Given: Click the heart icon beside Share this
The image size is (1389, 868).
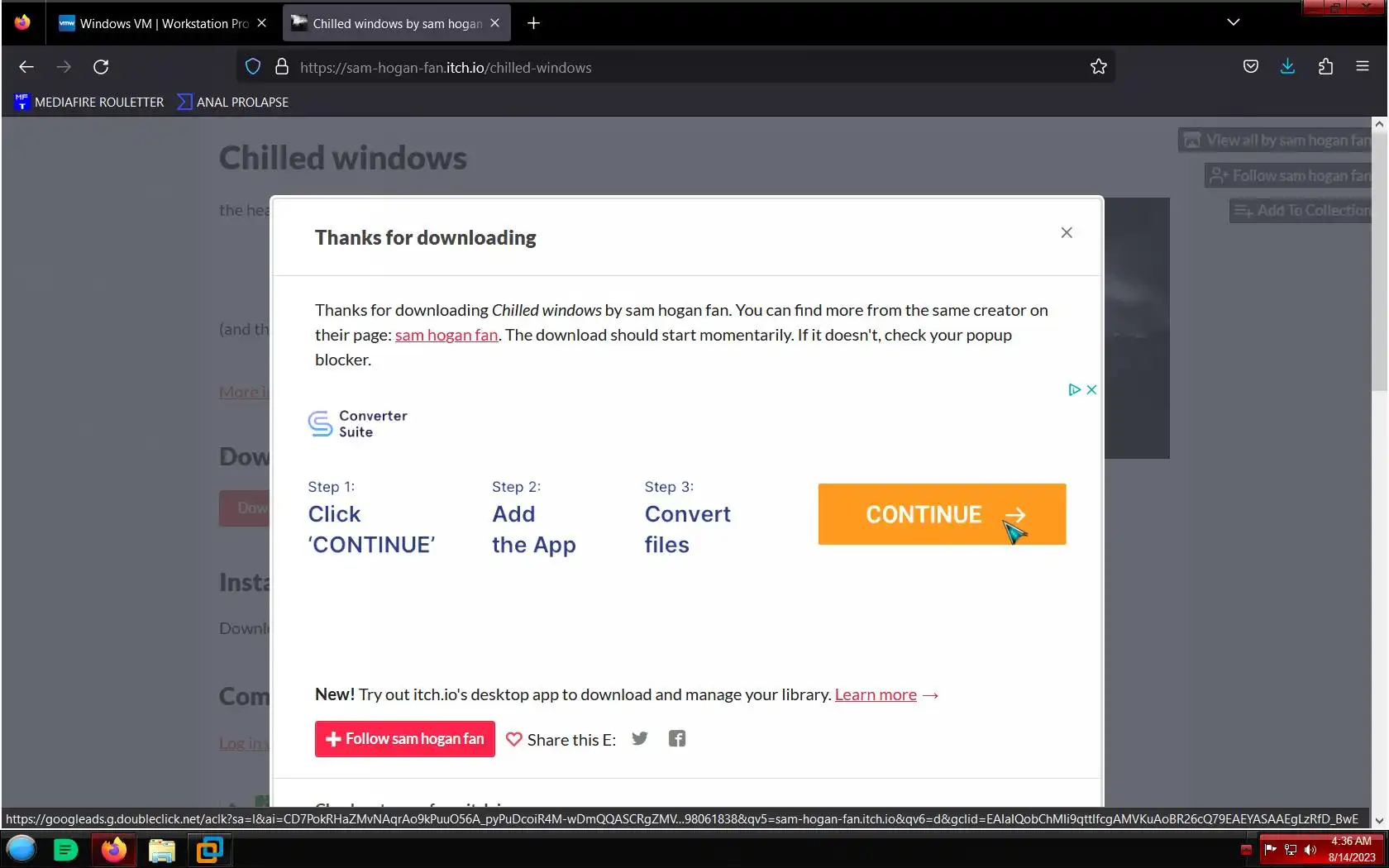Looking at the screenshot, I should 513,739.
